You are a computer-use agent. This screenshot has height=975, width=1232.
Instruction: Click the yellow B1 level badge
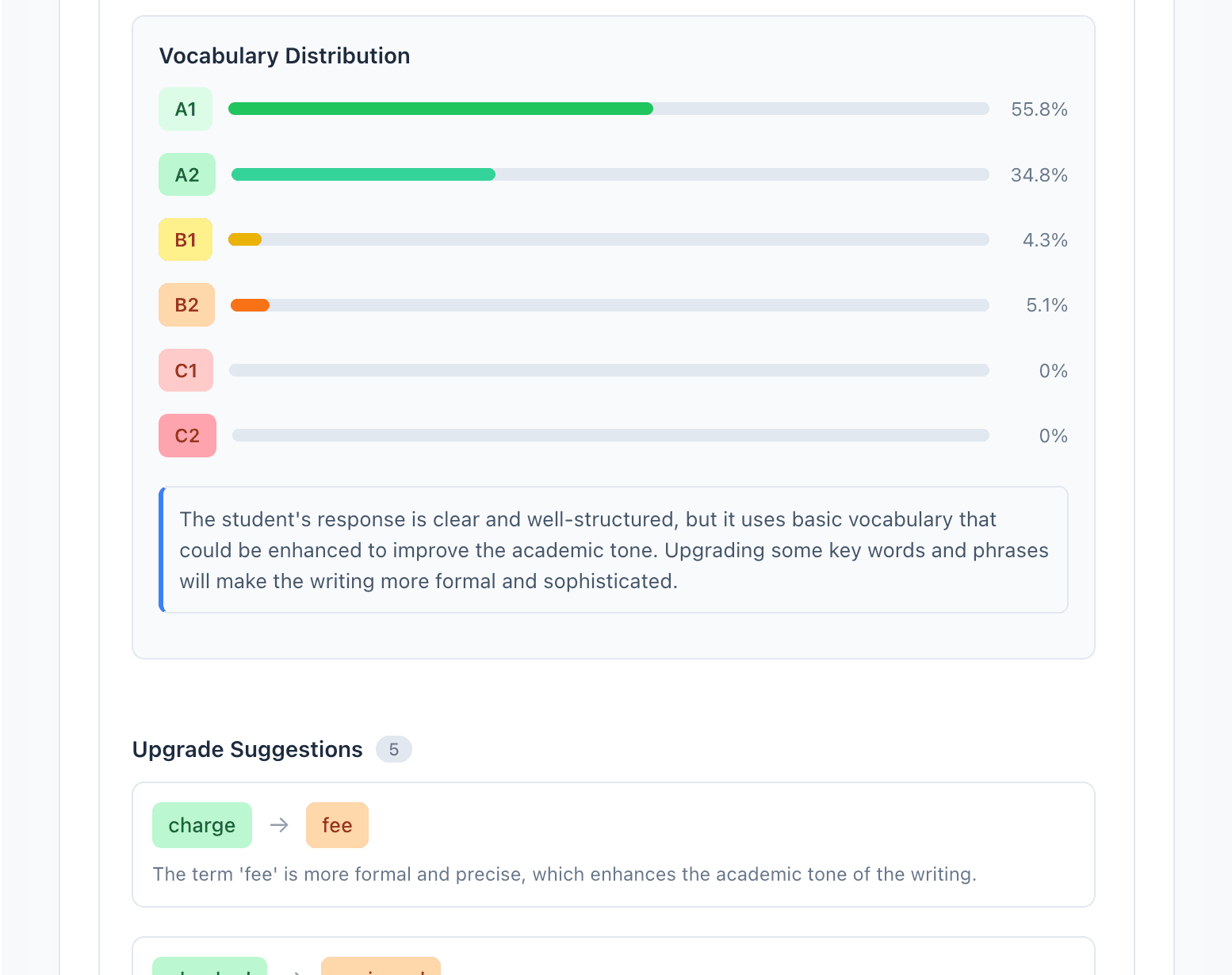[185, 239]
